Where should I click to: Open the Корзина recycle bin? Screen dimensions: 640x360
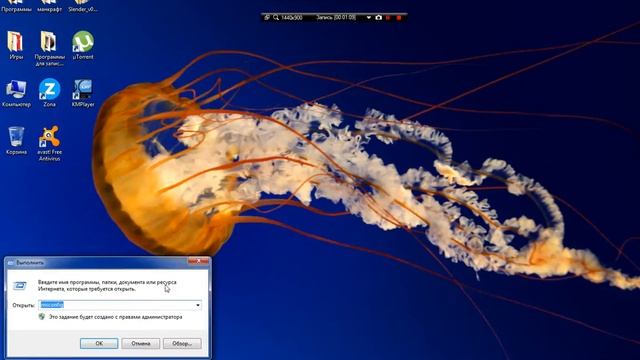point(16,141)
